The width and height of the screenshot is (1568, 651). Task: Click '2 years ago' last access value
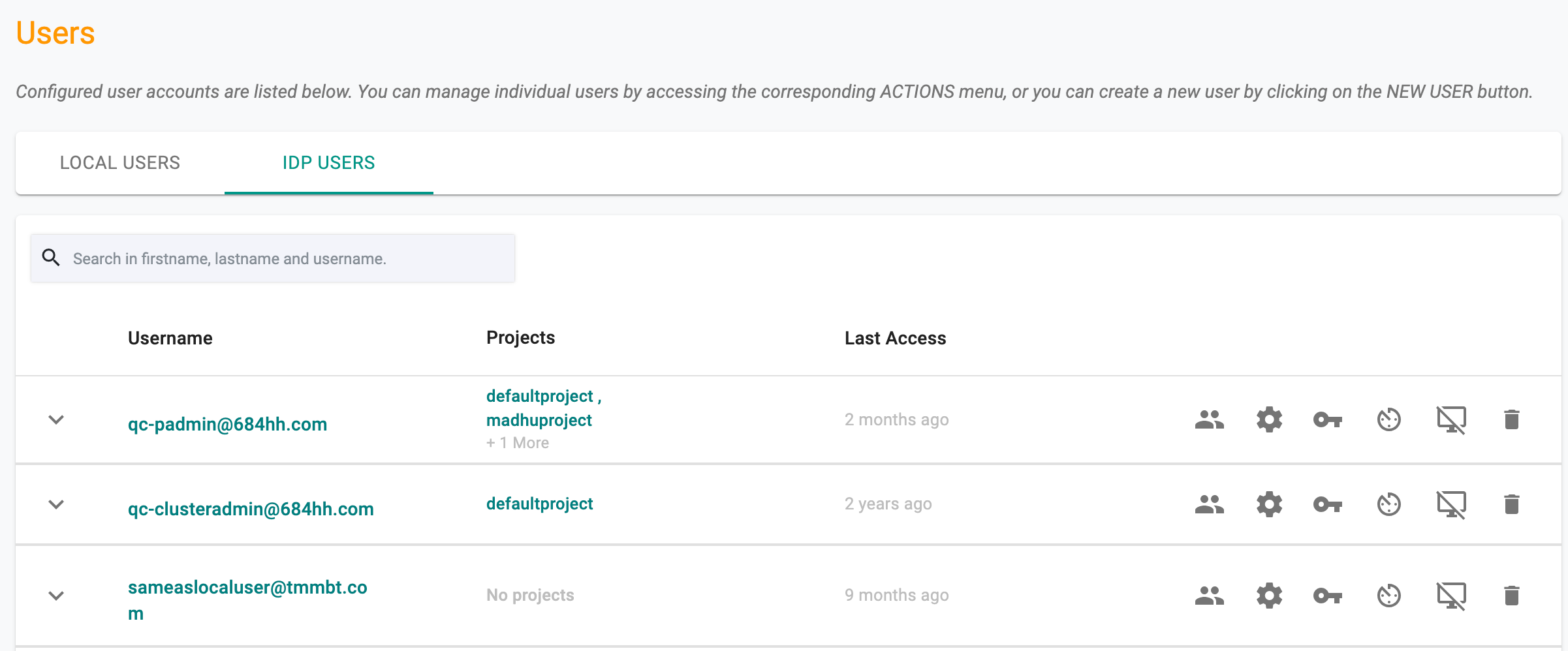click(888, 504)
